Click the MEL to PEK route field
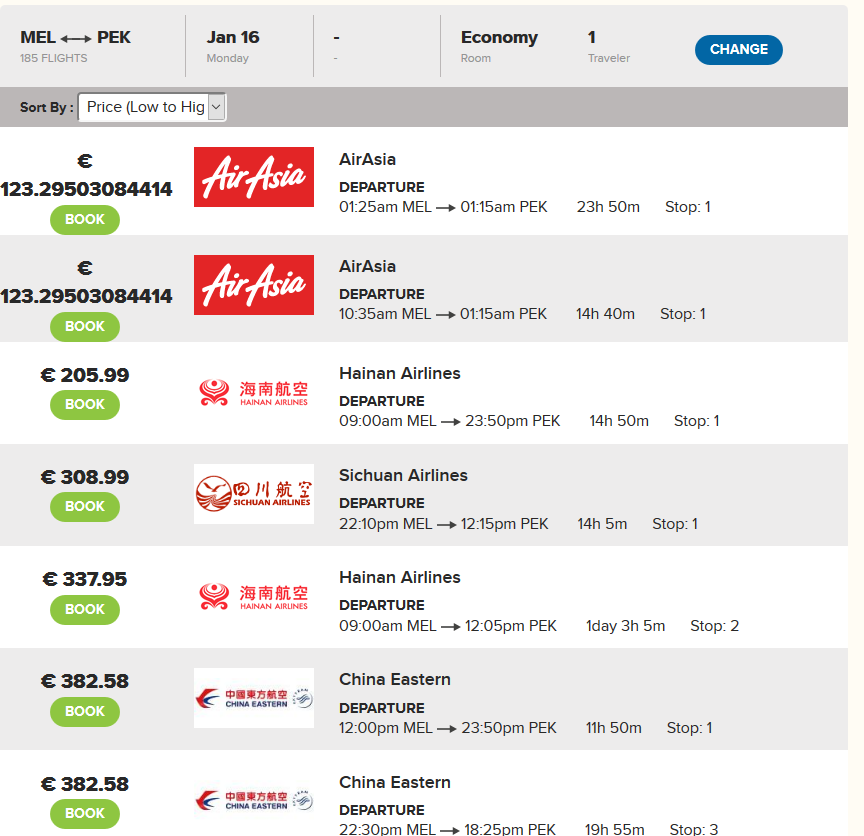 pos(93,46)
